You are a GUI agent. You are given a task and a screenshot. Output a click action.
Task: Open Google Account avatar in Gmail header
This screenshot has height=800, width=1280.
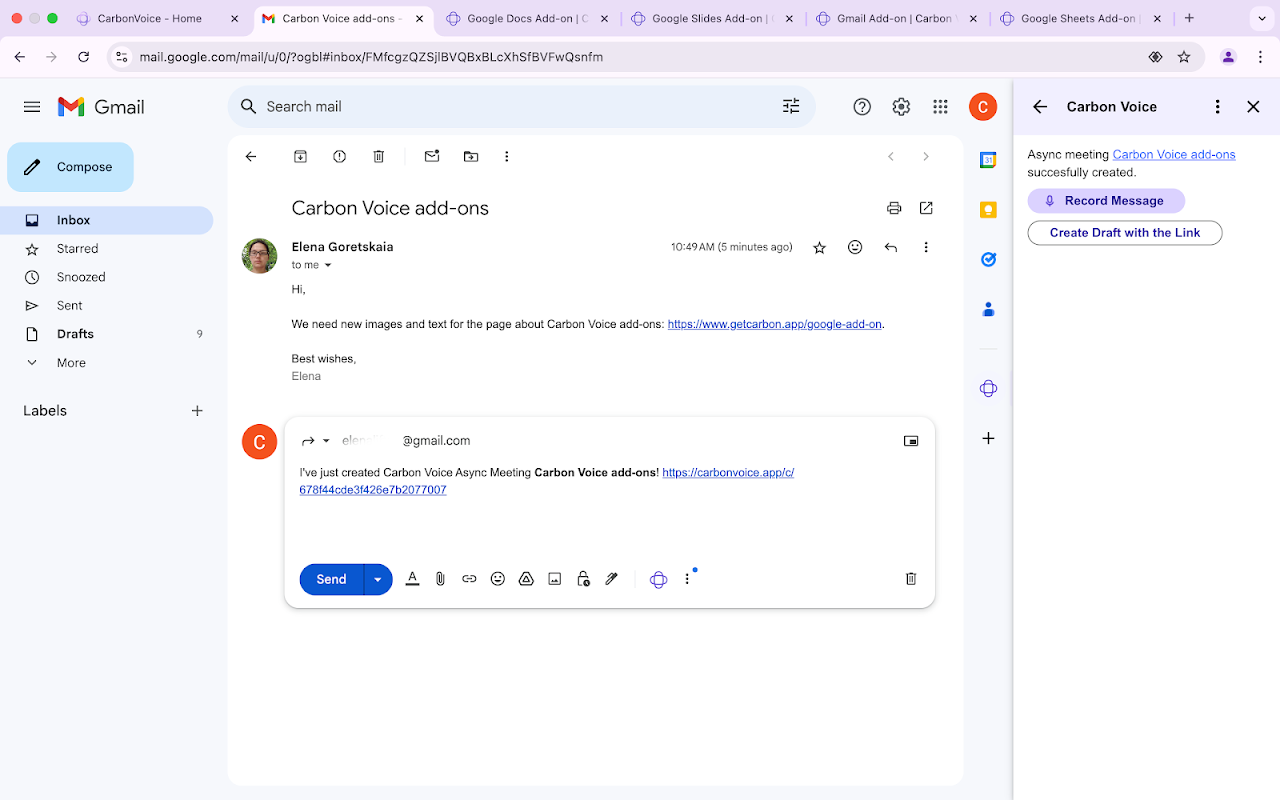[983, 107]
